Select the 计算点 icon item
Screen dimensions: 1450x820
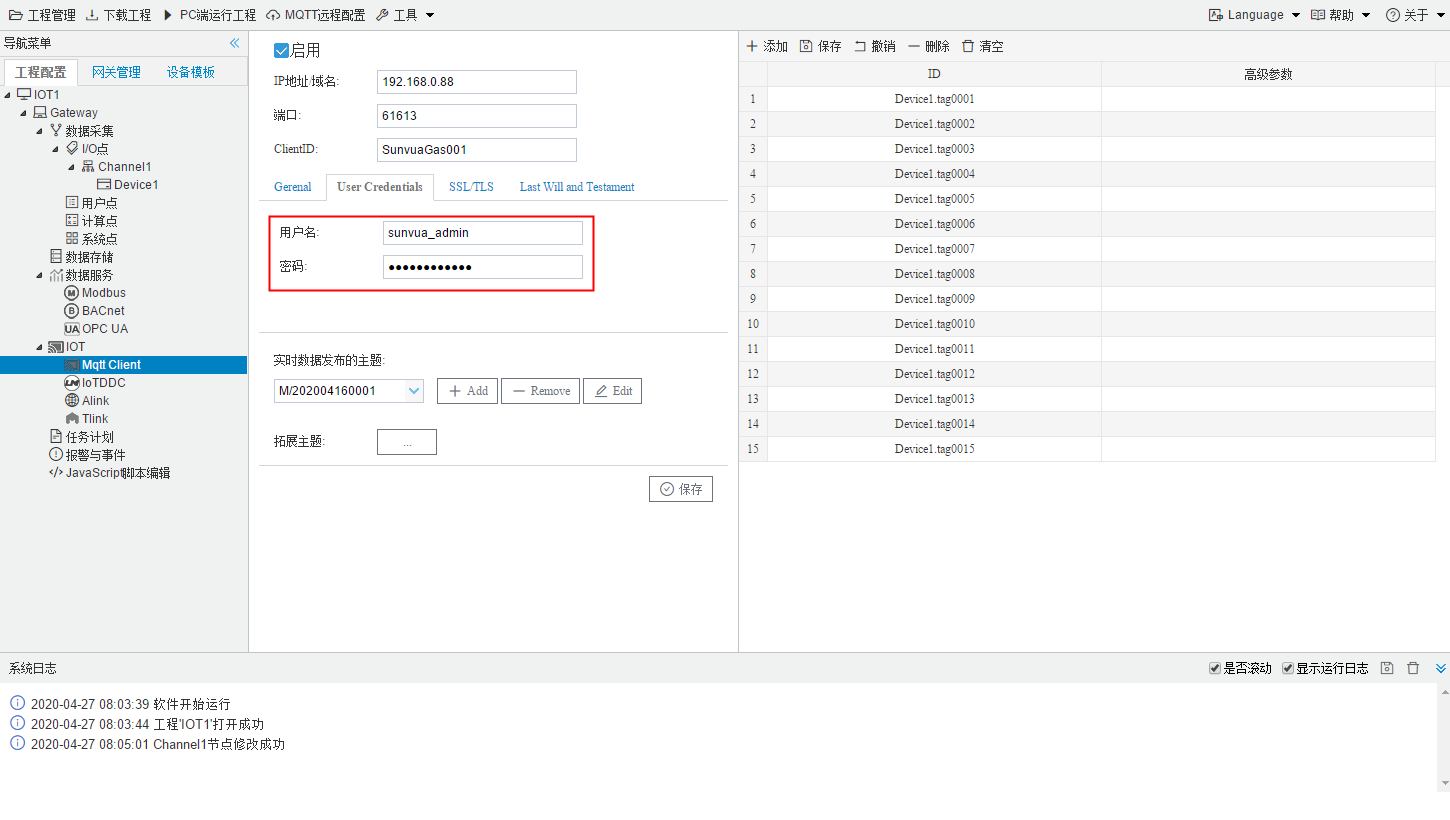click(x=72, y=221)
